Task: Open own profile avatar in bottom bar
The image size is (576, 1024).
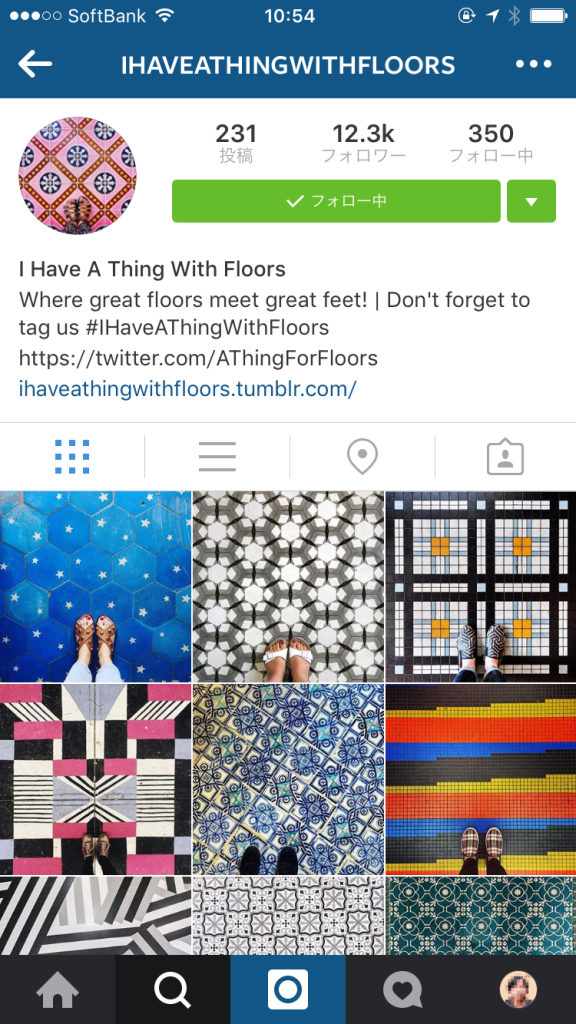Action: click(x=519, y=990)
